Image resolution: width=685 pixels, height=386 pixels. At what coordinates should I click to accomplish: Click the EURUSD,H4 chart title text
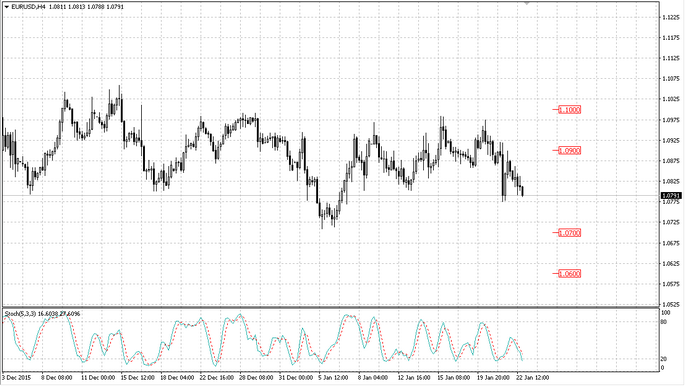(28, 7)
